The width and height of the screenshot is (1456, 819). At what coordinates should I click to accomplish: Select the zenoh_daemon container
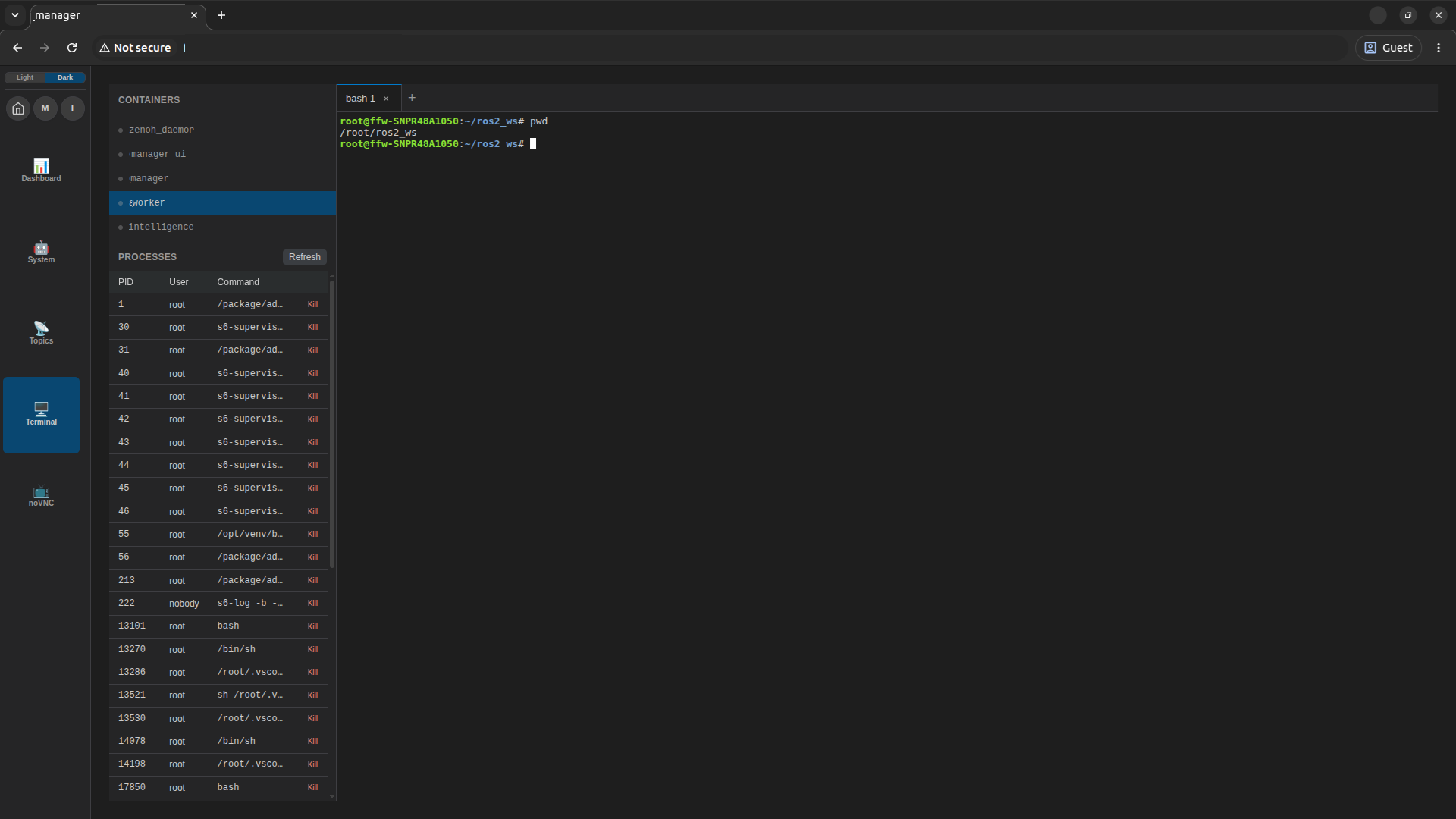(x=222, y=130)
